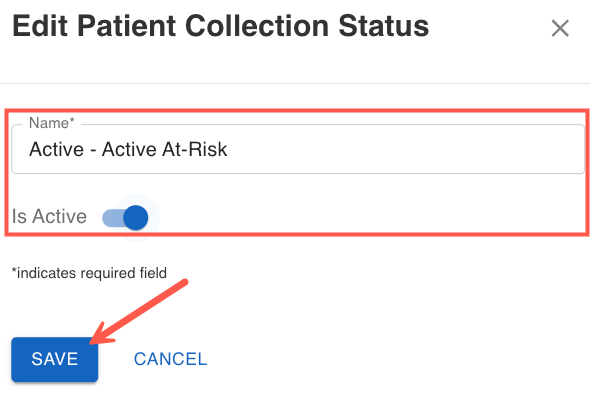The image size is (590, 394).
Task: Deactivate this status with the Is Active switch
Action: coord(125,218)
